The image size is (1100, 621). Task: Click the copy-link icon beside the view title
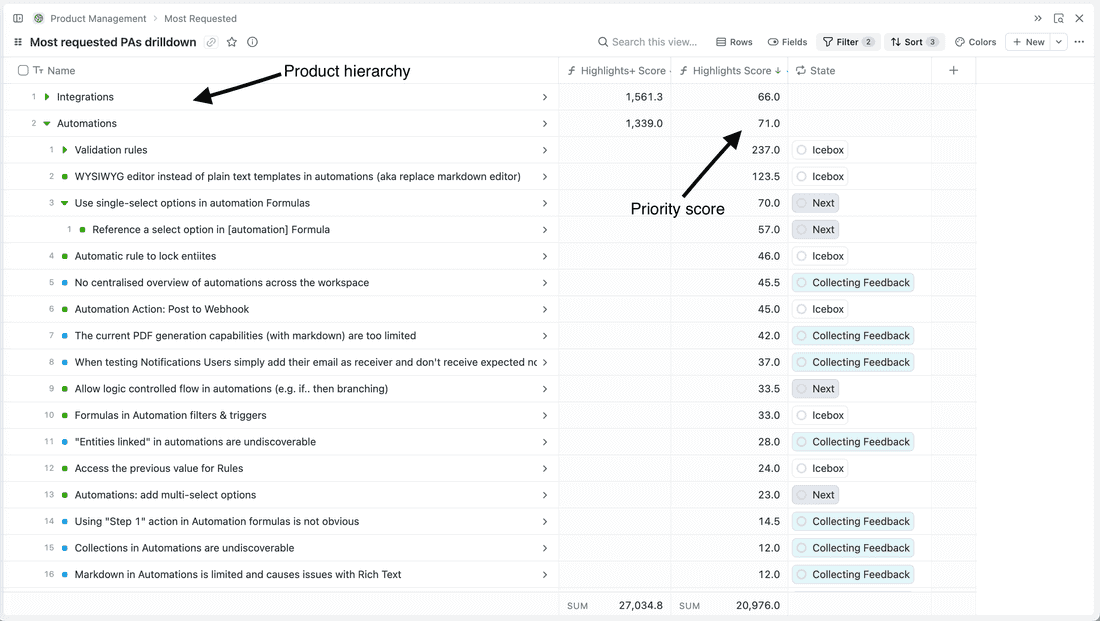click(210, 42)
